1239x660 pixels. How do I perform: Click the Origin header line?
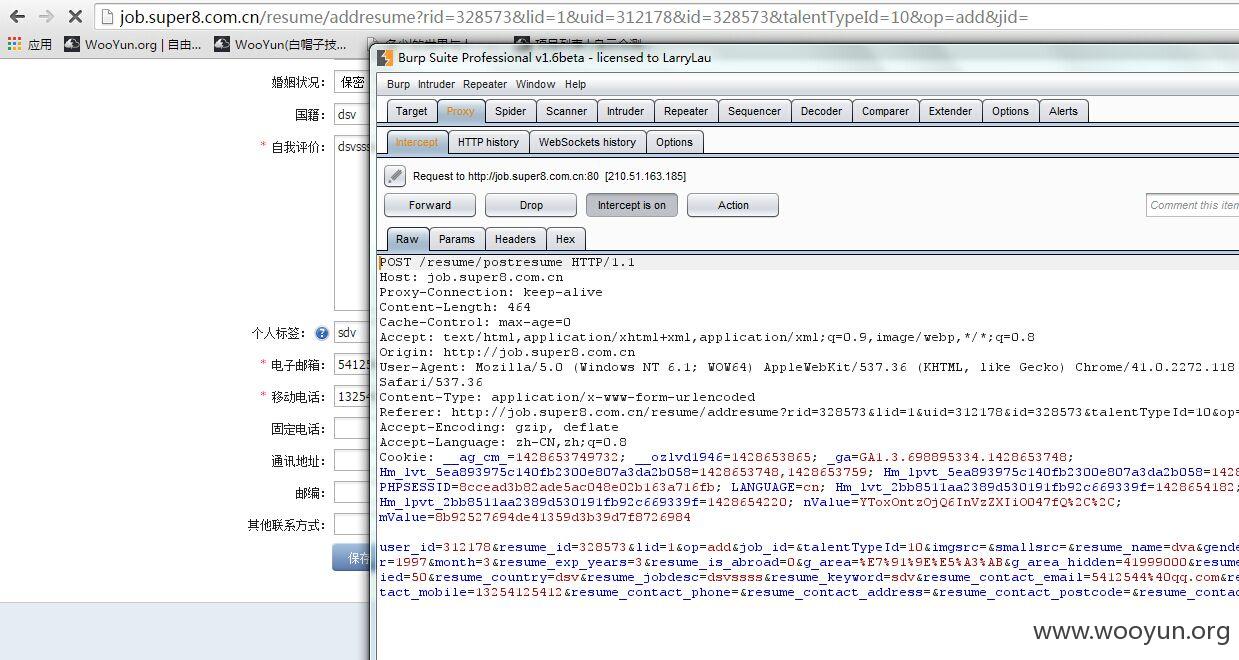click(x=507, y=352)
